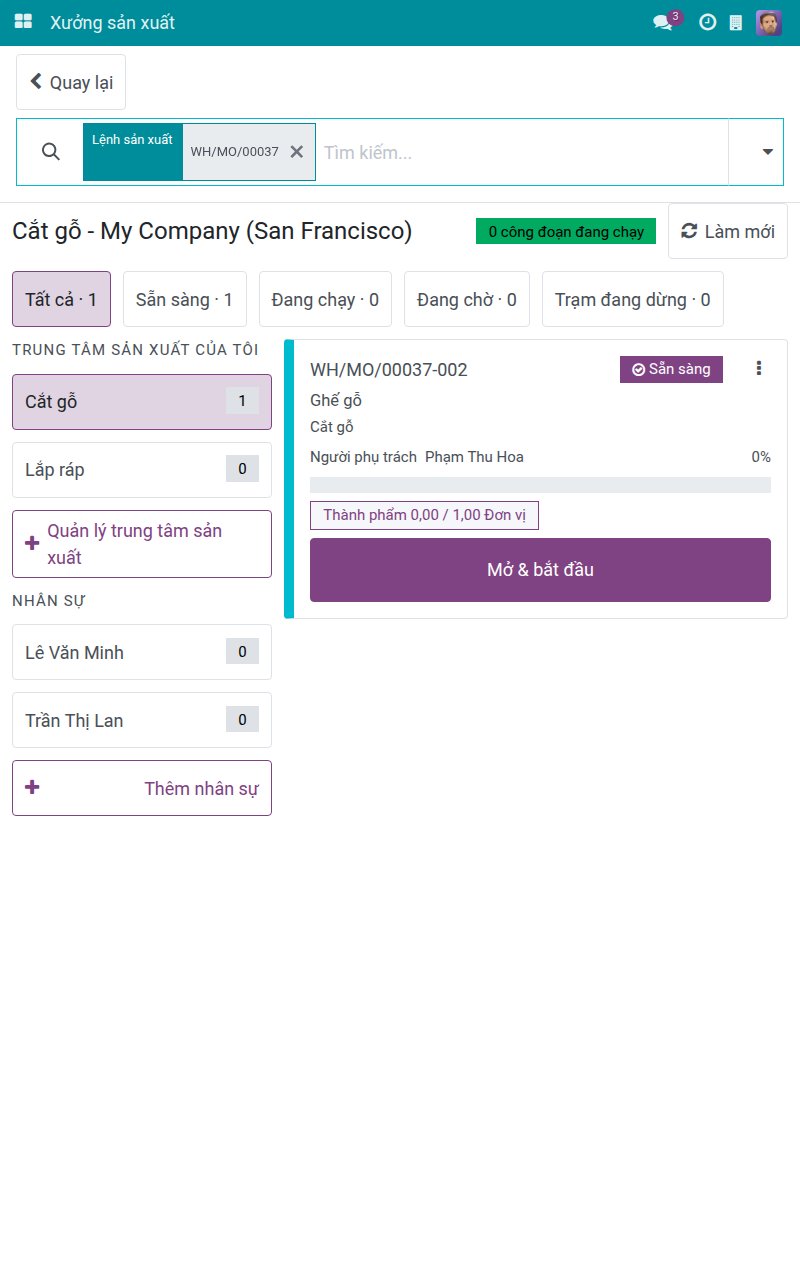Image resolution: width=800 pixels, height=1280 pixels.
Task: Select employee Lê Văn Minh
Action: pyautogui.click(x=142, y=652)
